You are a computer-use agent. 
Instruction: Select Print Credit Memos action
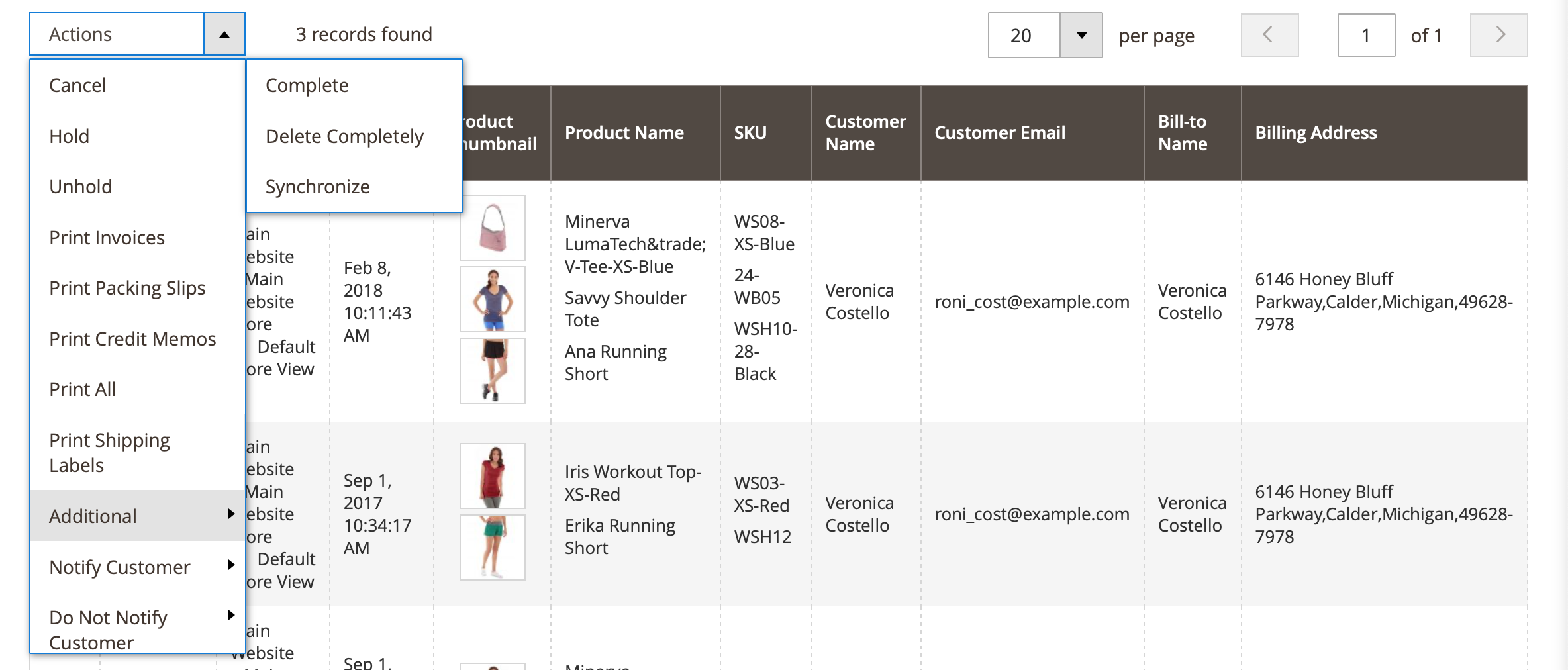pyautogui.click(x=138, y=339)
